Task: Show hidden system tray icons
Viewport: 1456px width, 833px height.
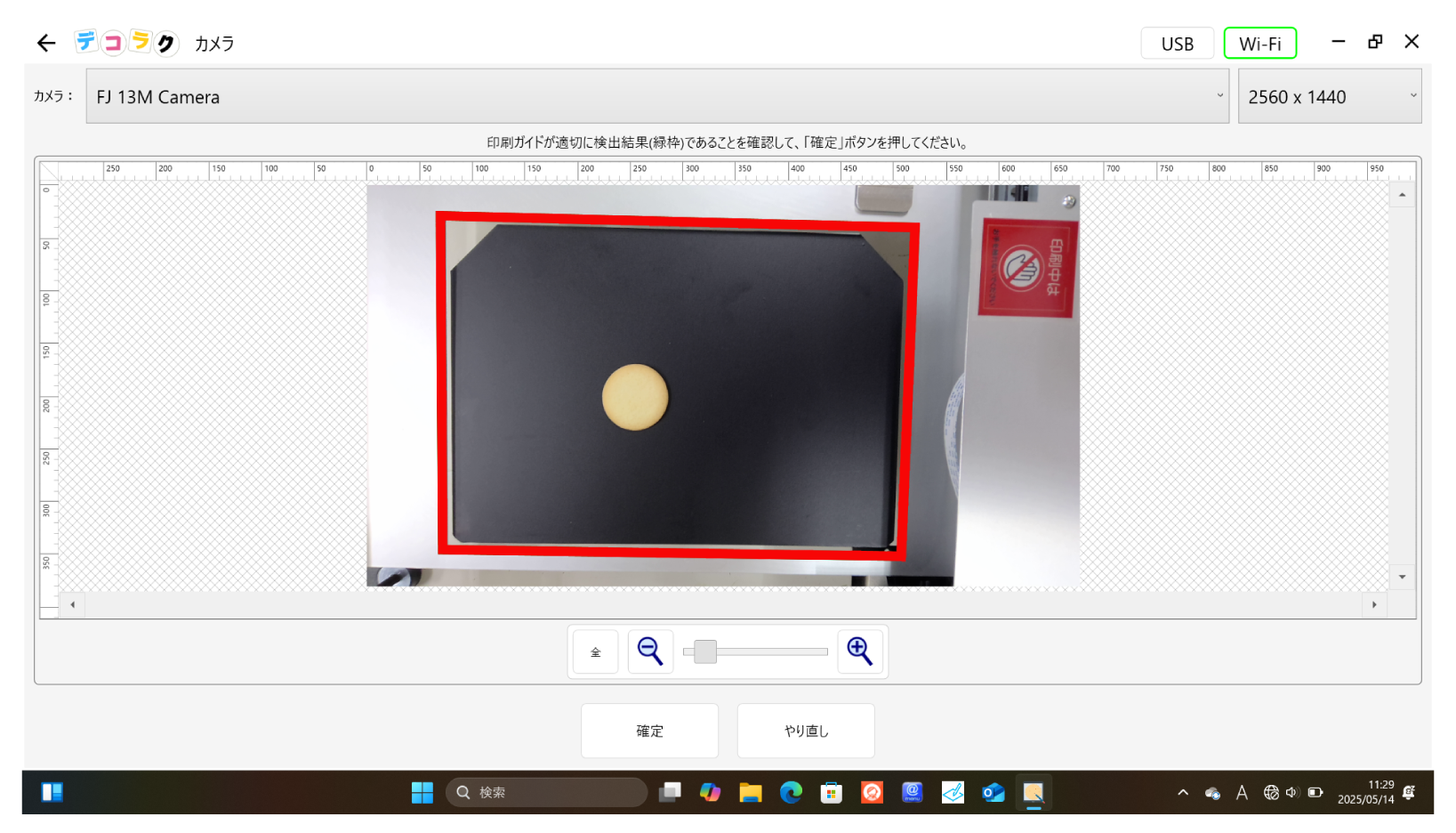Action: point(1183,792)
